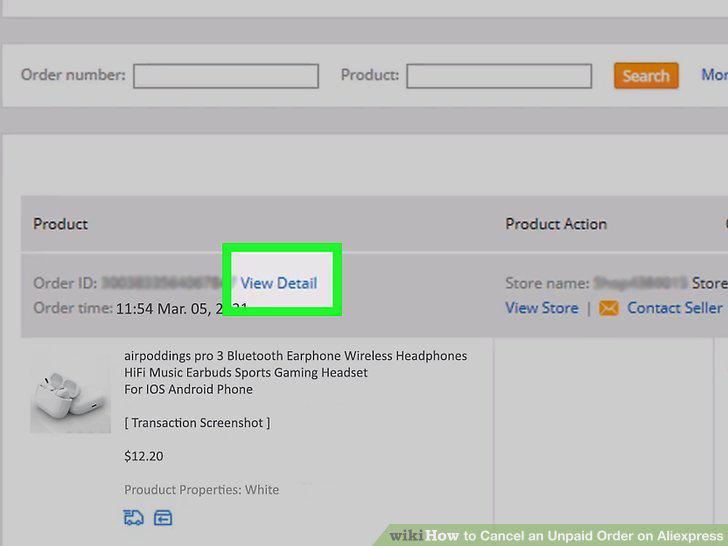Click the orange Search button
The width and height of the screenshot is (728, 546).
click(646, 76)
